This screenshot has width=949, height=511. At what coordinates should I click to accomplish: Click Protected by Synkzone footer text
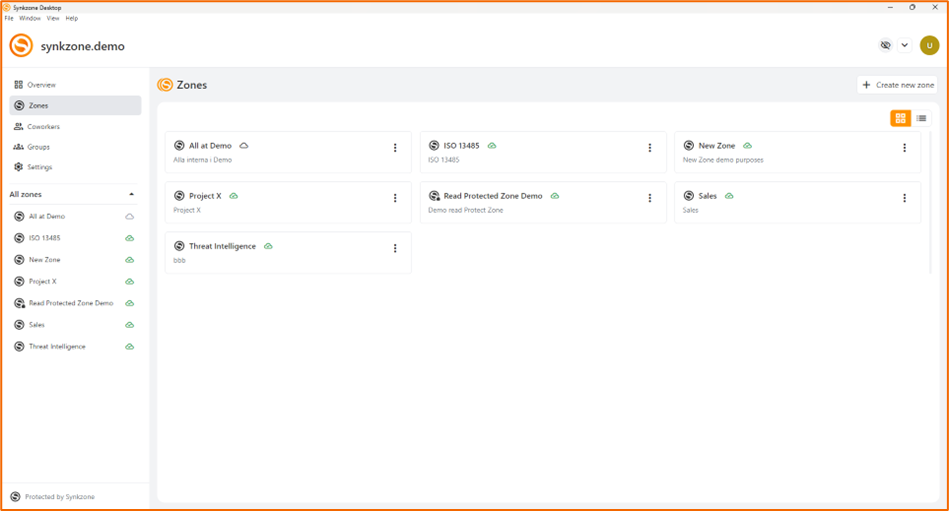tap(60, 497)
